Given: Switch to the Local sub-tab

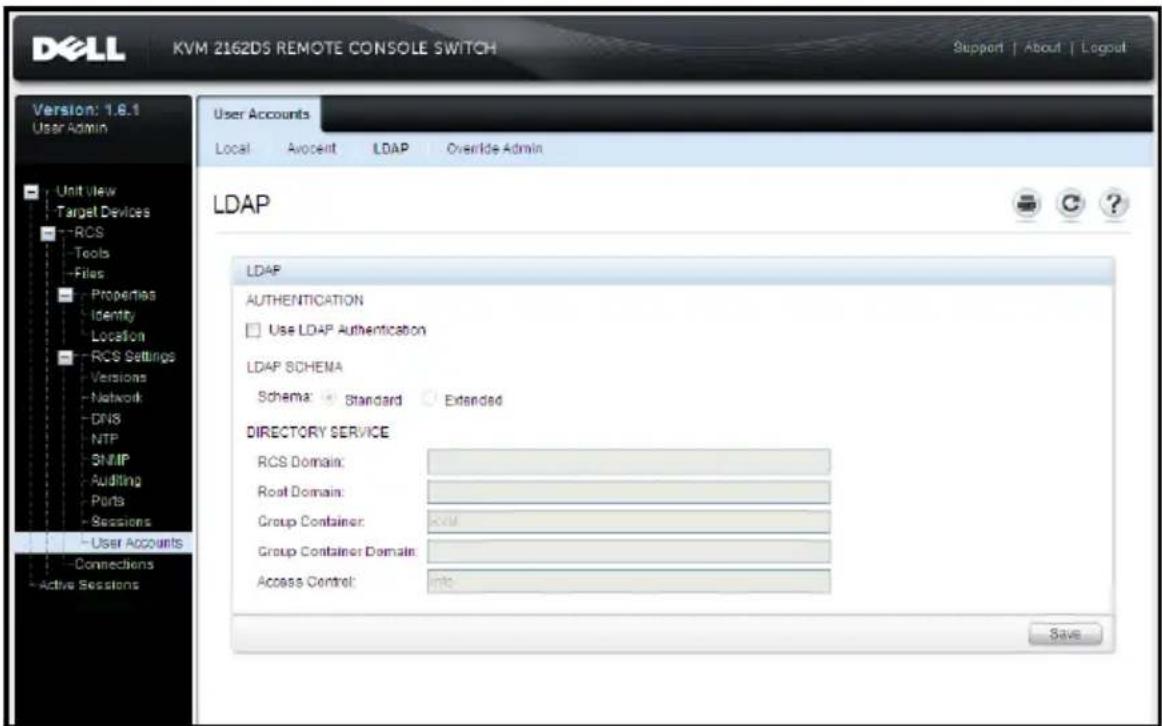Looking at the screenshot, I should click(232, 149).
